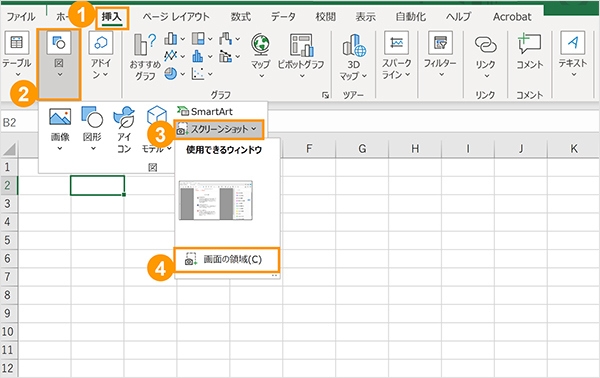This screenshot has width=600, height=378.
Task: Click the リンク chain icon
Action: point(486,44)
